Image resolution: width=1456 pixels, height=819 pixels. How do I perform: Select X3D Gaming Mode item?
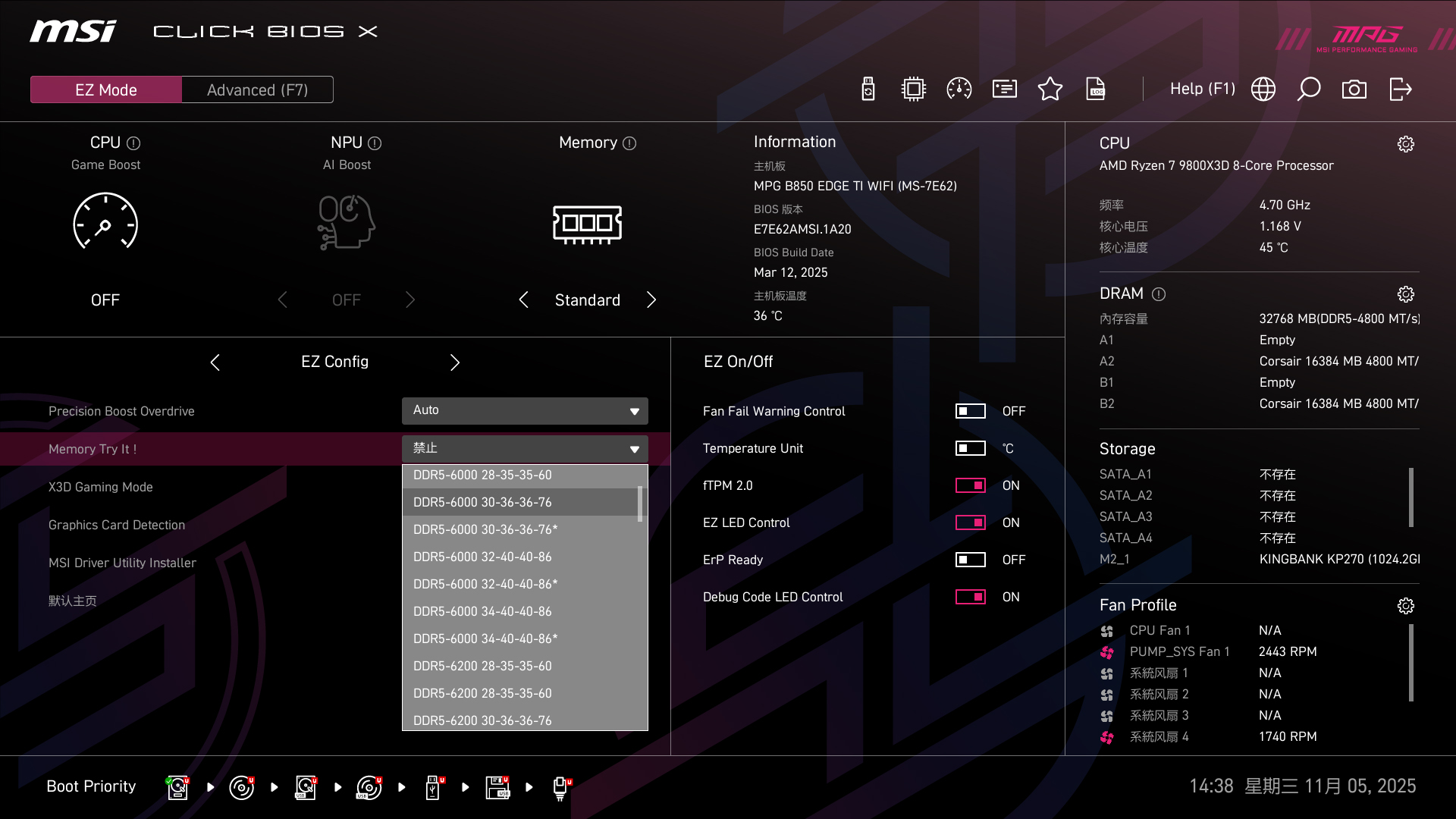pyautogui.click(x=101, y=487)
